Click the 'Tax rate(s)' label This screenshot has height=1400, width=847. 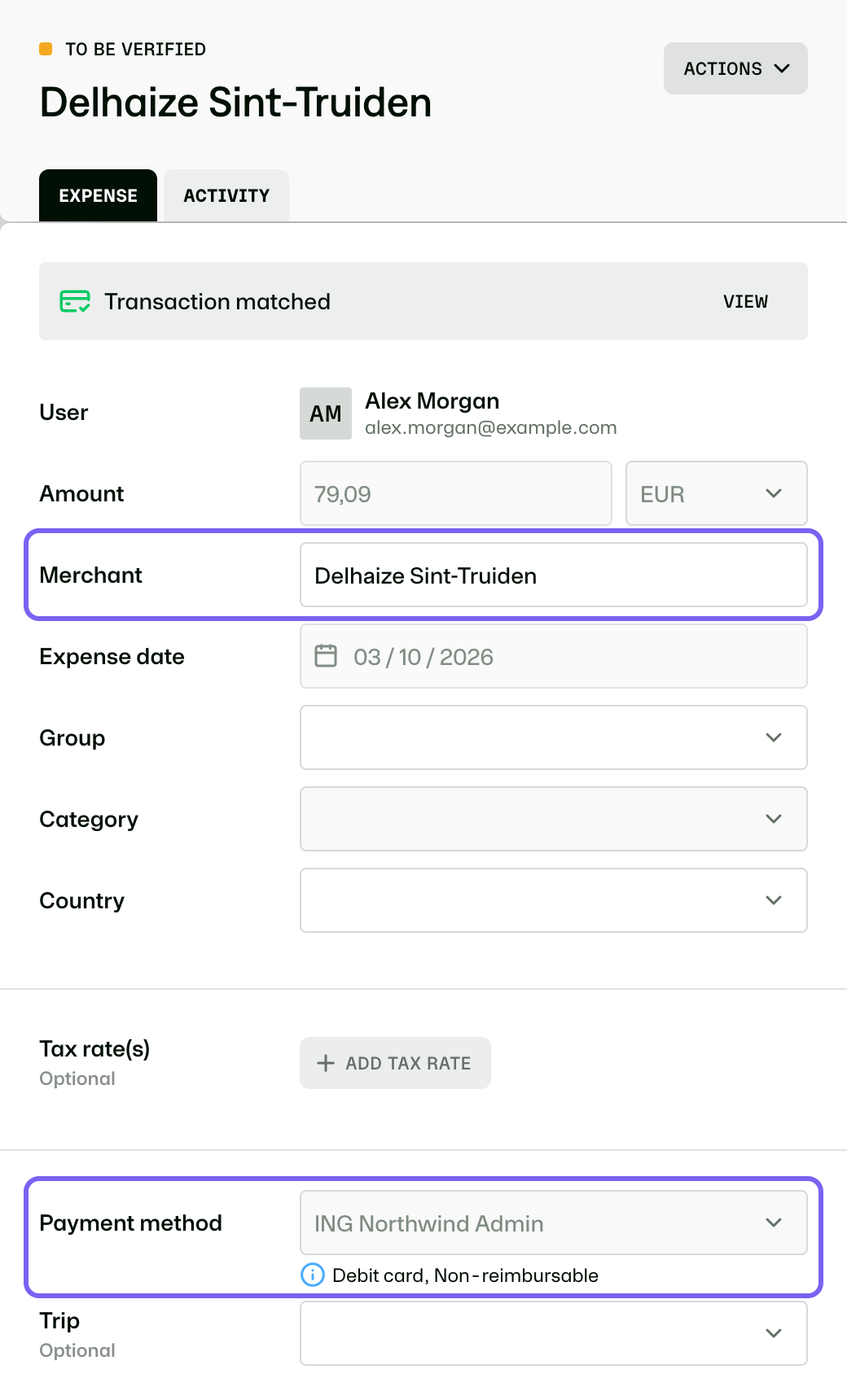click(94, 1049)
